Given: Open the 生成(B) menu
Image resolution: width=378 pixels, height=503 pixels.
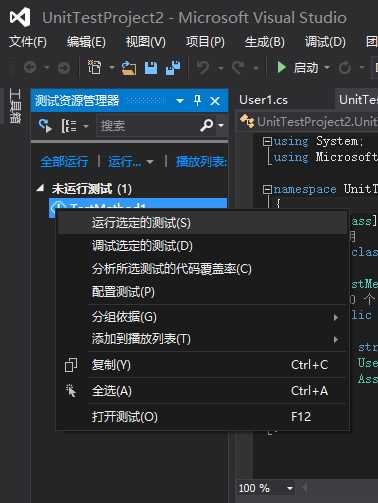Looking at the screenshot, I should coord(265,42).
